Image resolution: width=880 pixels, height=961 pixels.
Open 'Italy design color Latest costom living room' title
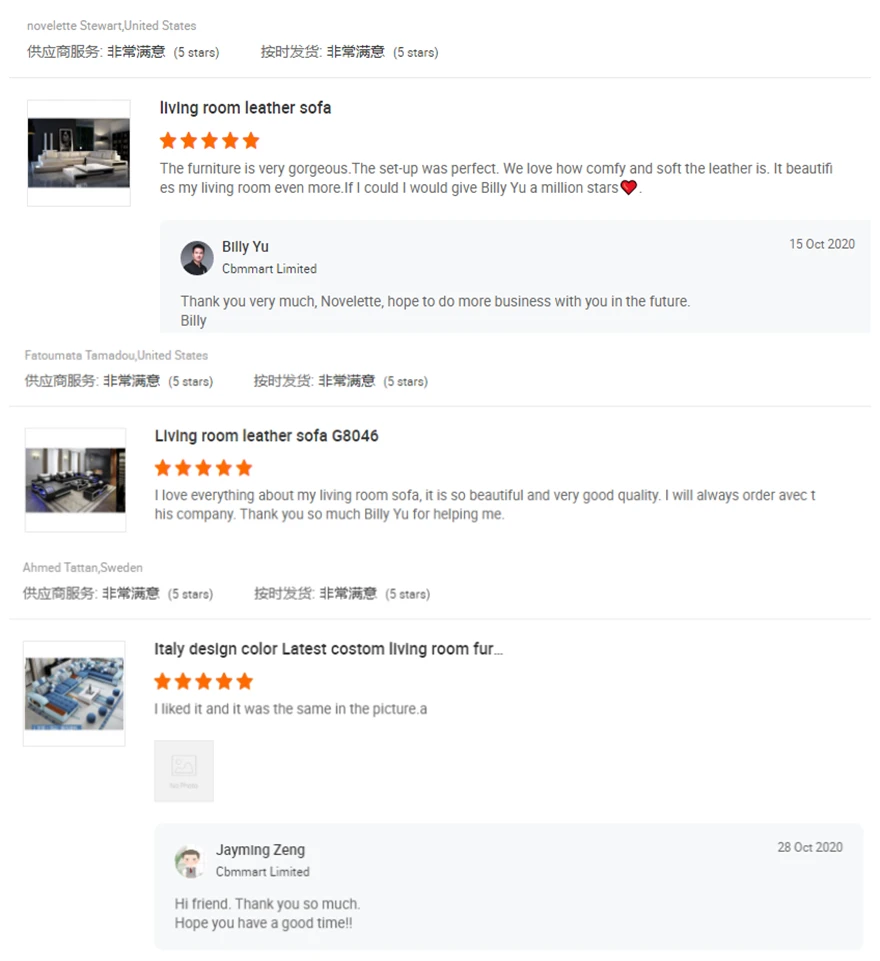coord(328,649)
